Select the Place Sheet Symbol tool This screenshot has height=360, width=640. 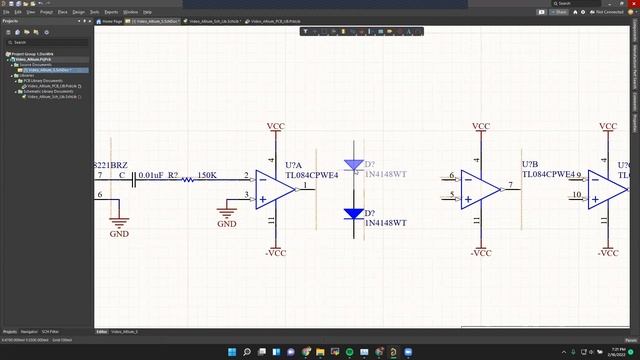tap(380, 31)
